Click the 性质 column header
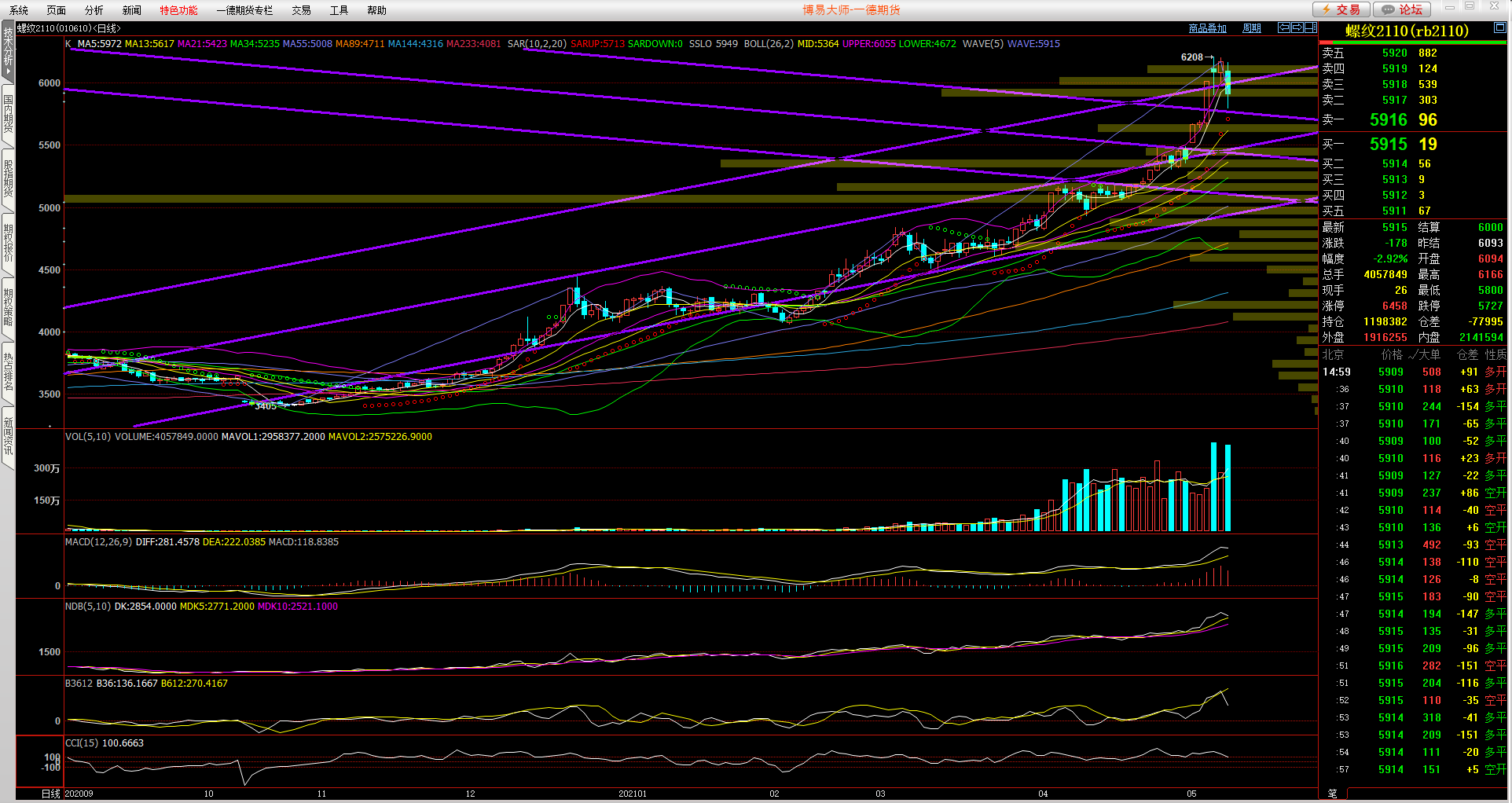The image size is (1512, 803). click(1495, 355)
